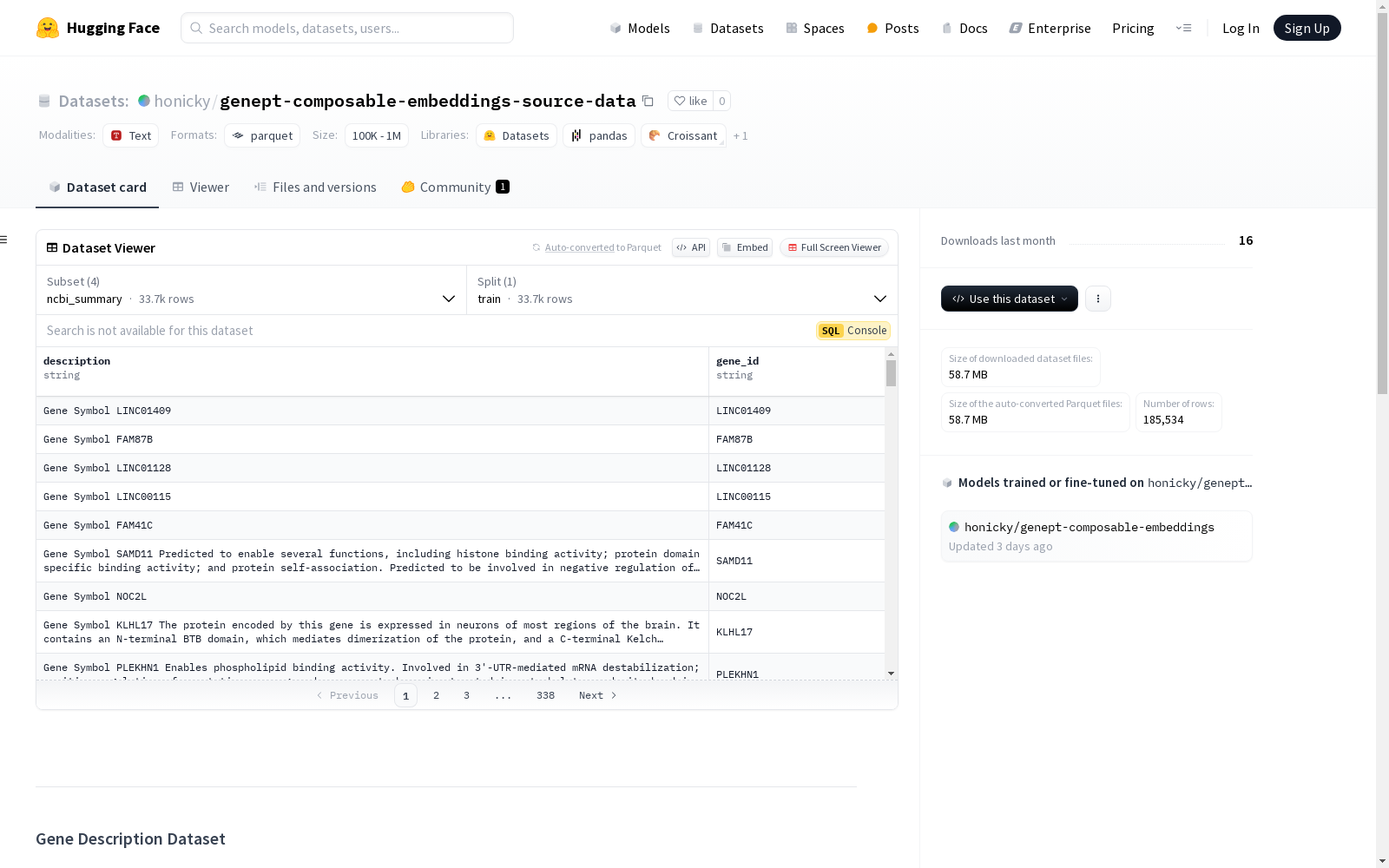The image size is (1389, 868).
Task: Go to the Next page of rows
Action: click(x=598, y=695)
